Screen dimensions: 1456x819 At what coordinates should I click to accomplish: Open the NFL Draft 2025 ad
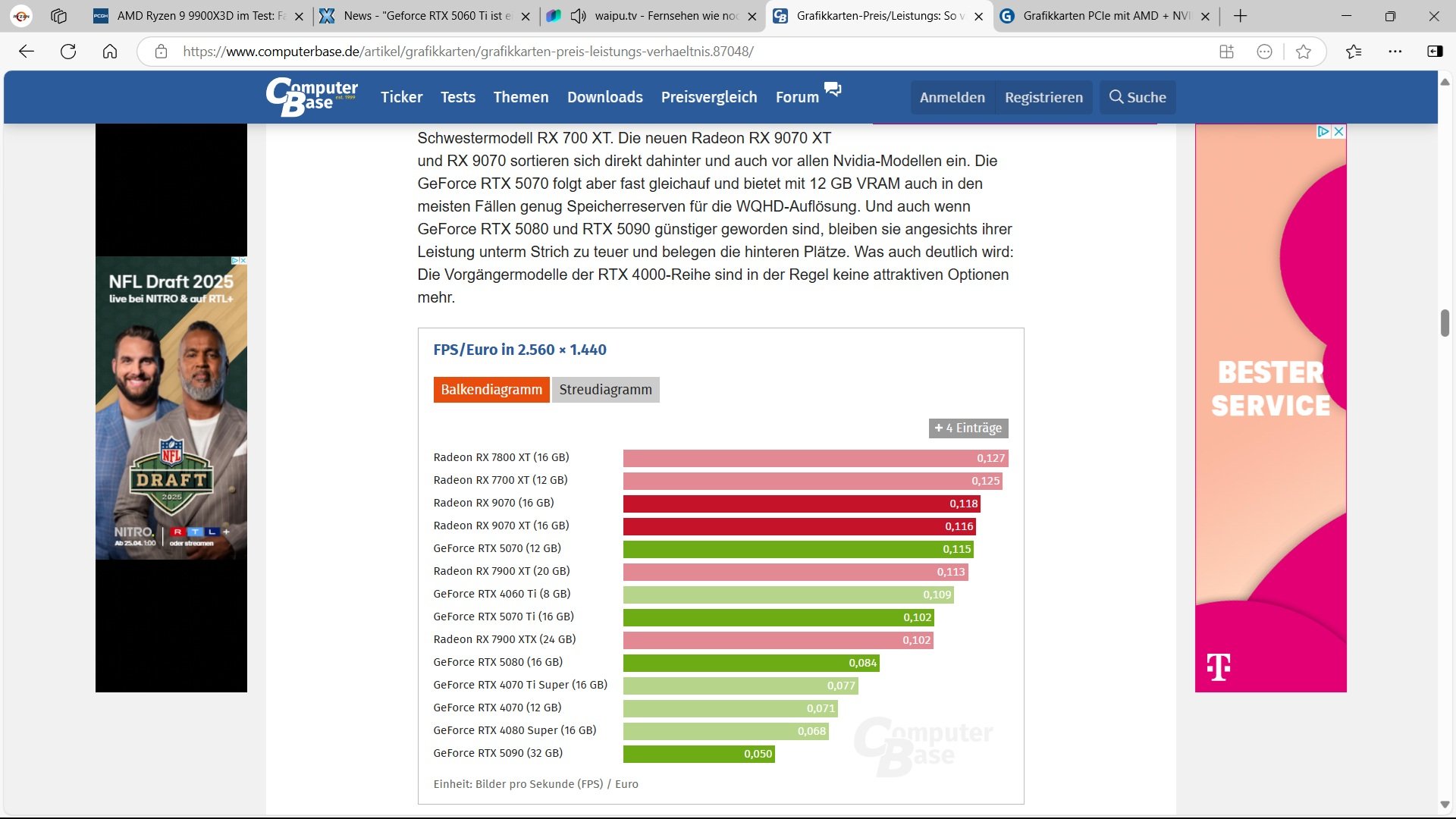click(171, 408)
